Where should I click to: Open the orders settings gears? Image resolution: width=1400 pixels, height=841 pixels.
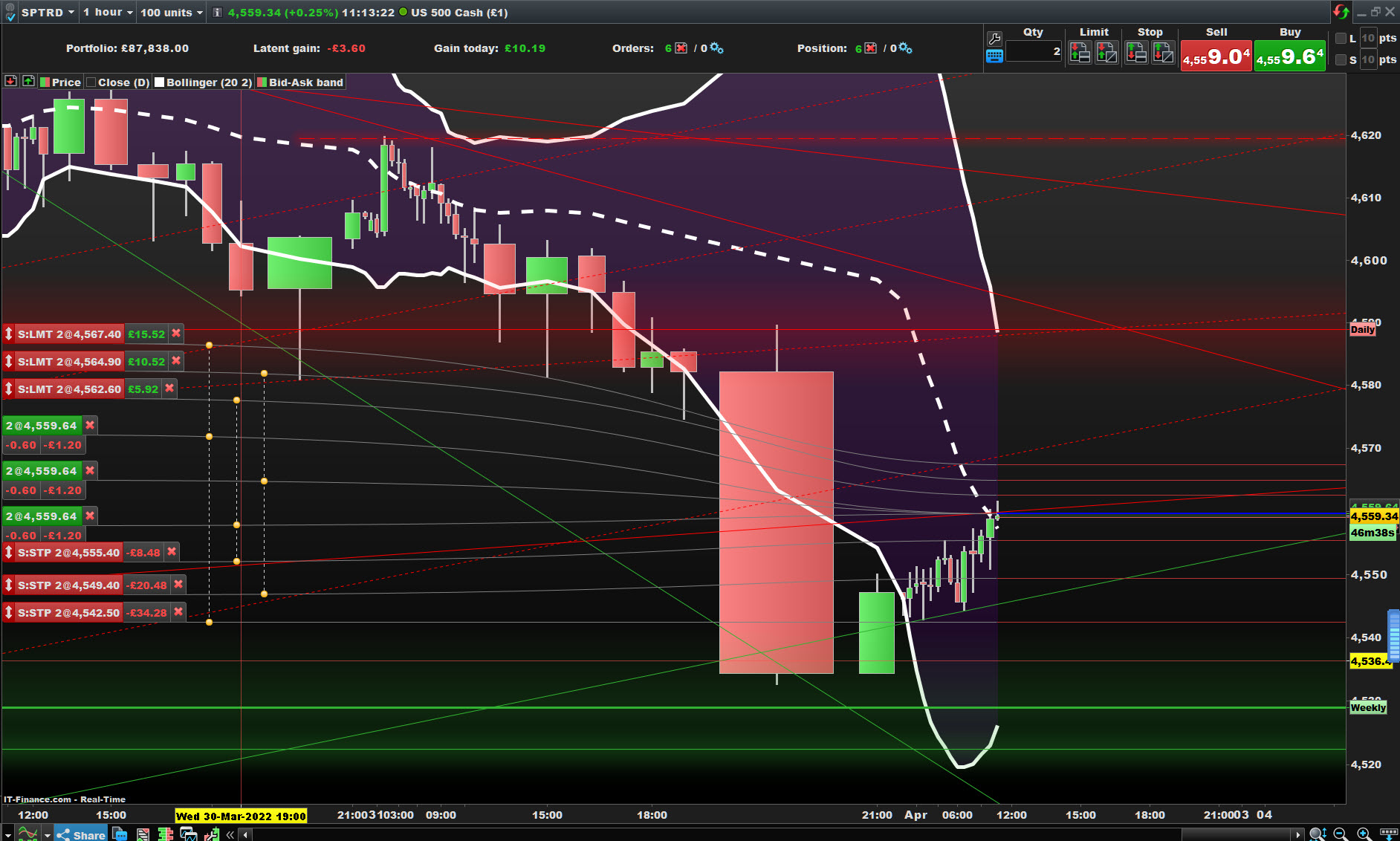tap(716, 48)
